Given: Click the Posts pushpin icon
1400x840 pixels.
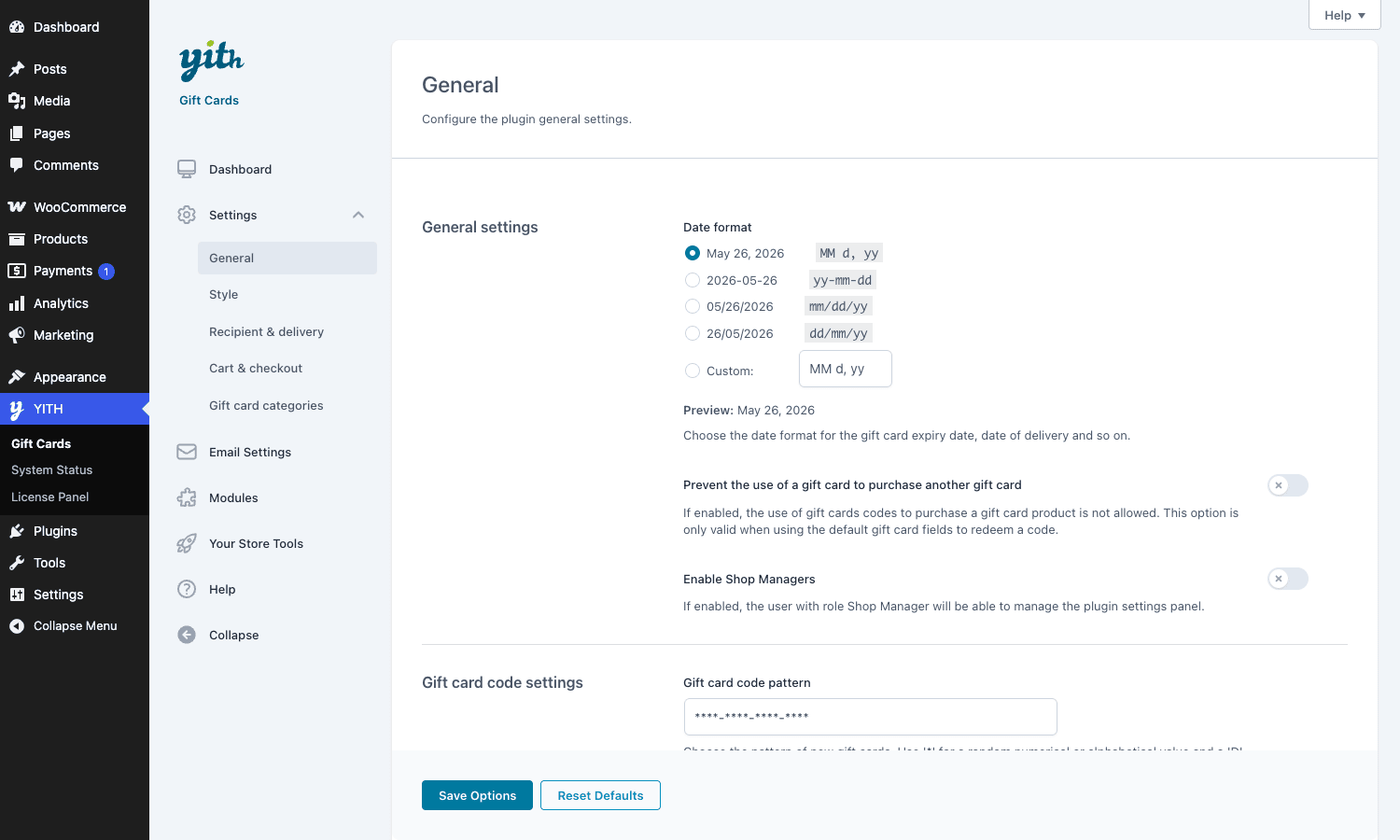Looking at the screenshot, I should 17,69.
